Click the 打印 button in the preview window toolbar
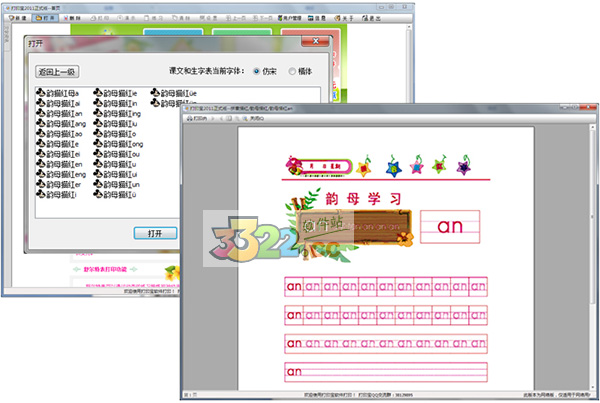The image size is (600, 403). [197, 119]
